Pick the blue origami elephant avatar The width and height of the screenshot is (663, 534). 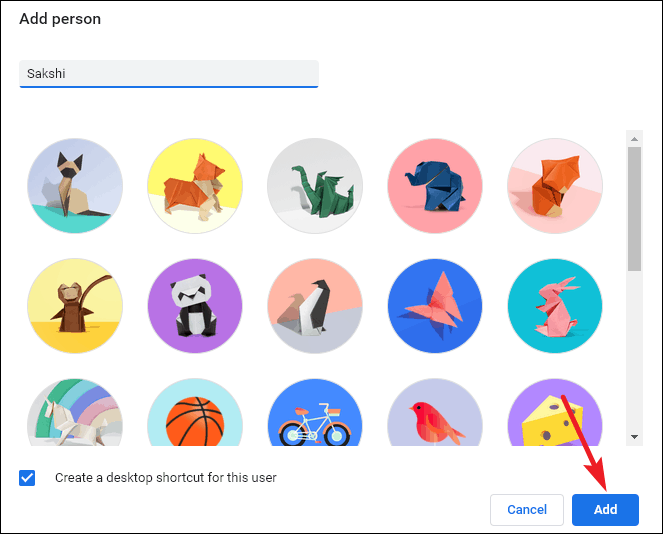tap(435, 186)
